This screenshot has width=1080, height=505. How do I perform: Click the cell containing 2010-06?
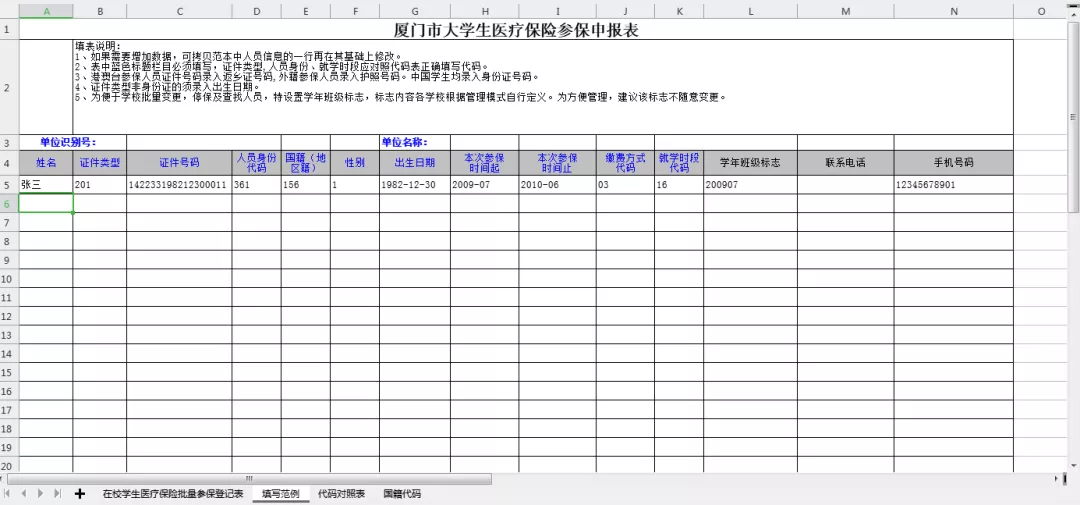click(558, 185)
